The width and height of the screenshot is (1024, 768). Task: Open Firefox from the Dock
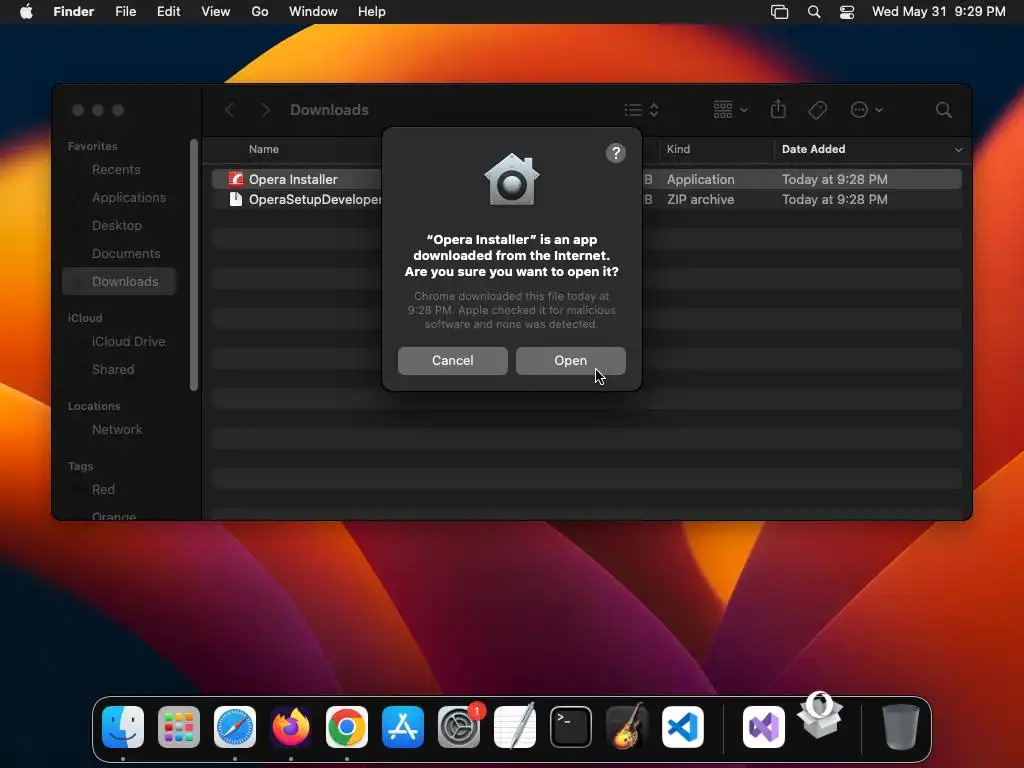[291, 727]
